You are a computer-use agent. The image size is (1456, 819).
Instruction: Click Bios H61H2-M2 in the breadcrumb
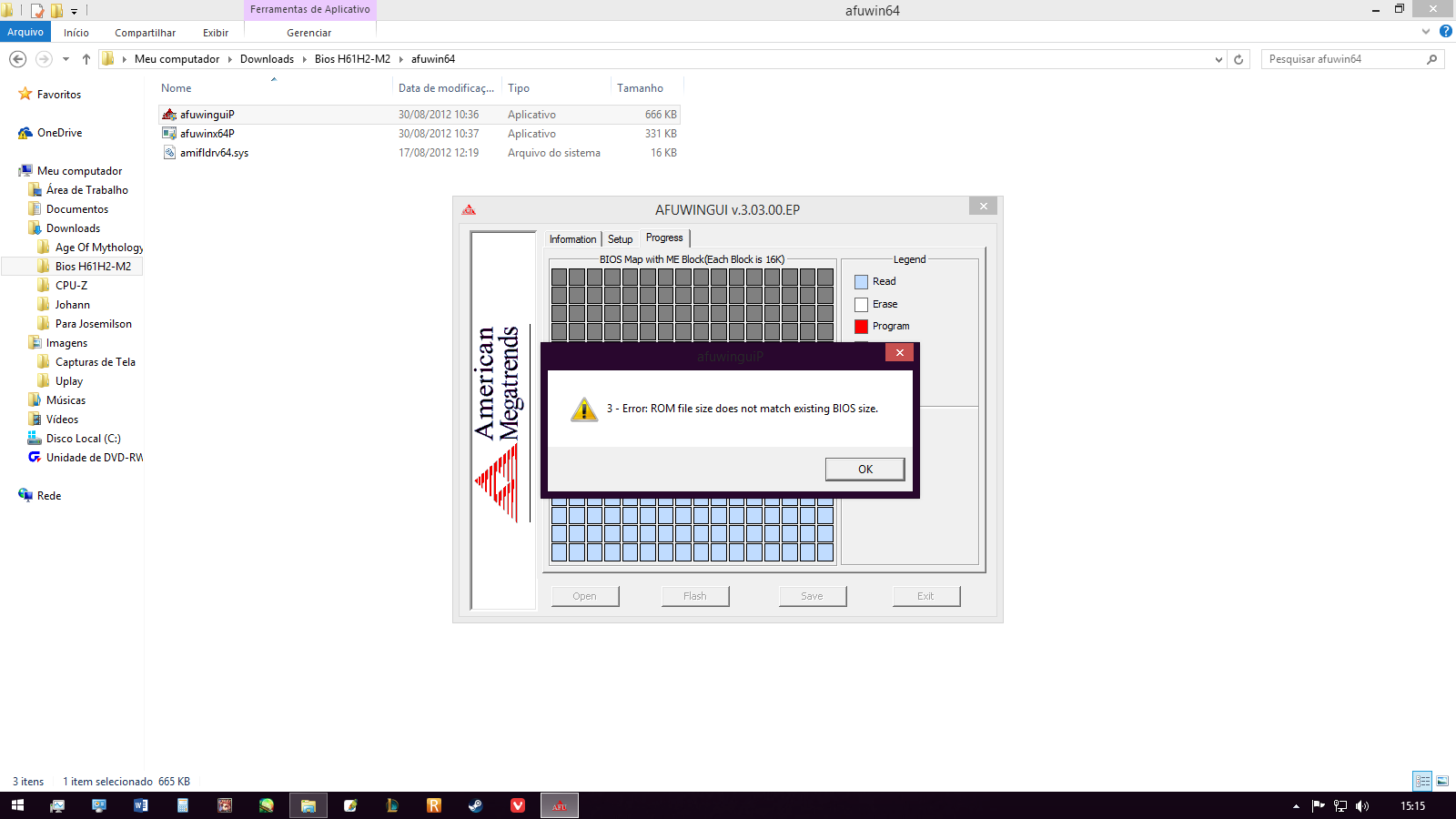point(352,59)
